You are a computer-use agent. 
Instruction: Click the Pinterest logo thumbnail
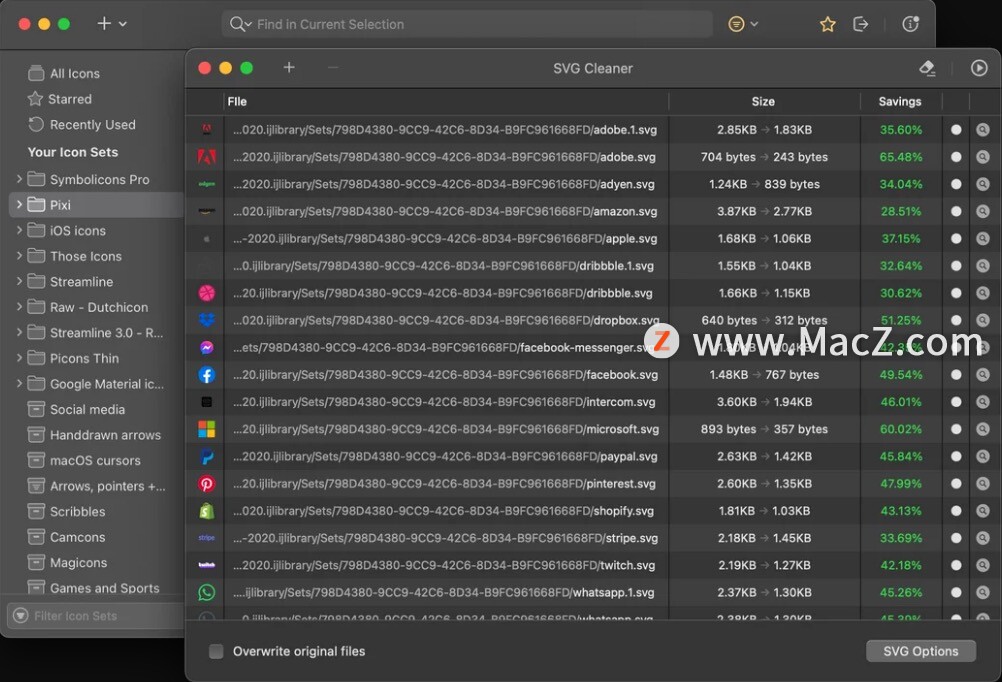click(206, 484)
